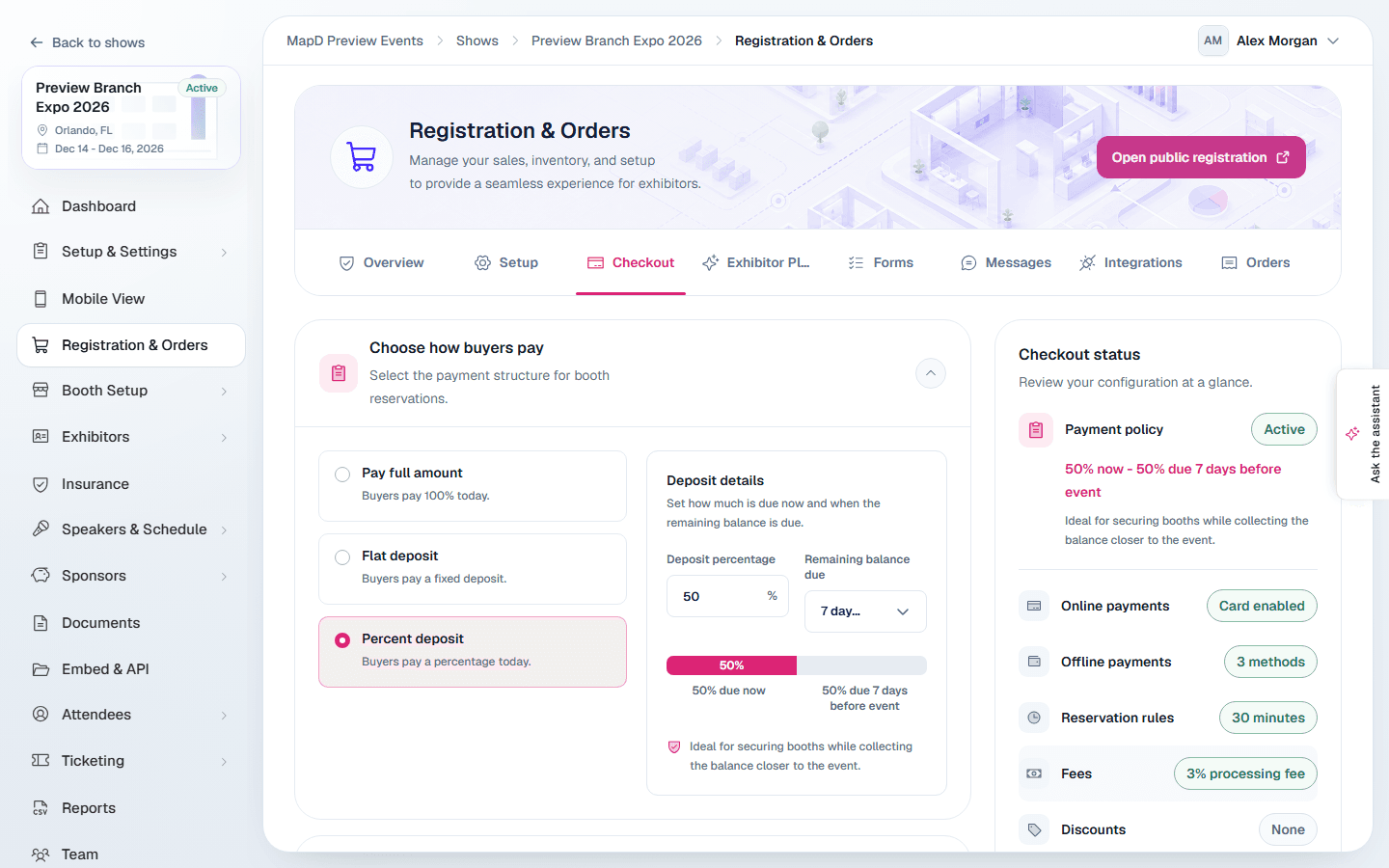Click the Documents file icon
The image size is (1389, 868).
click(x=41, y=623)
